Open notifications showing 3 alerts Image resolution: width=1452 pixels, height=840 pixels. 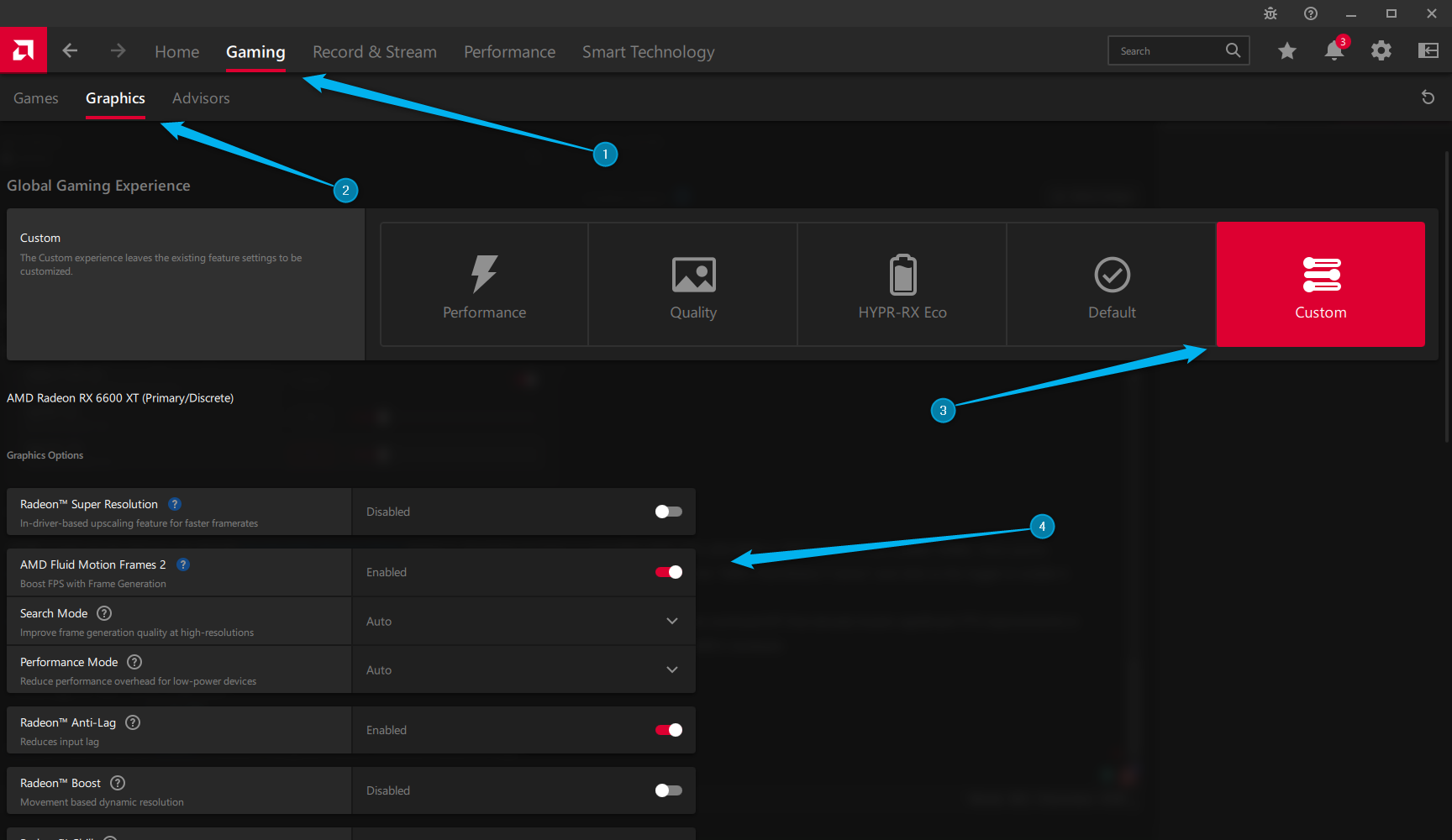point(1334,50)
